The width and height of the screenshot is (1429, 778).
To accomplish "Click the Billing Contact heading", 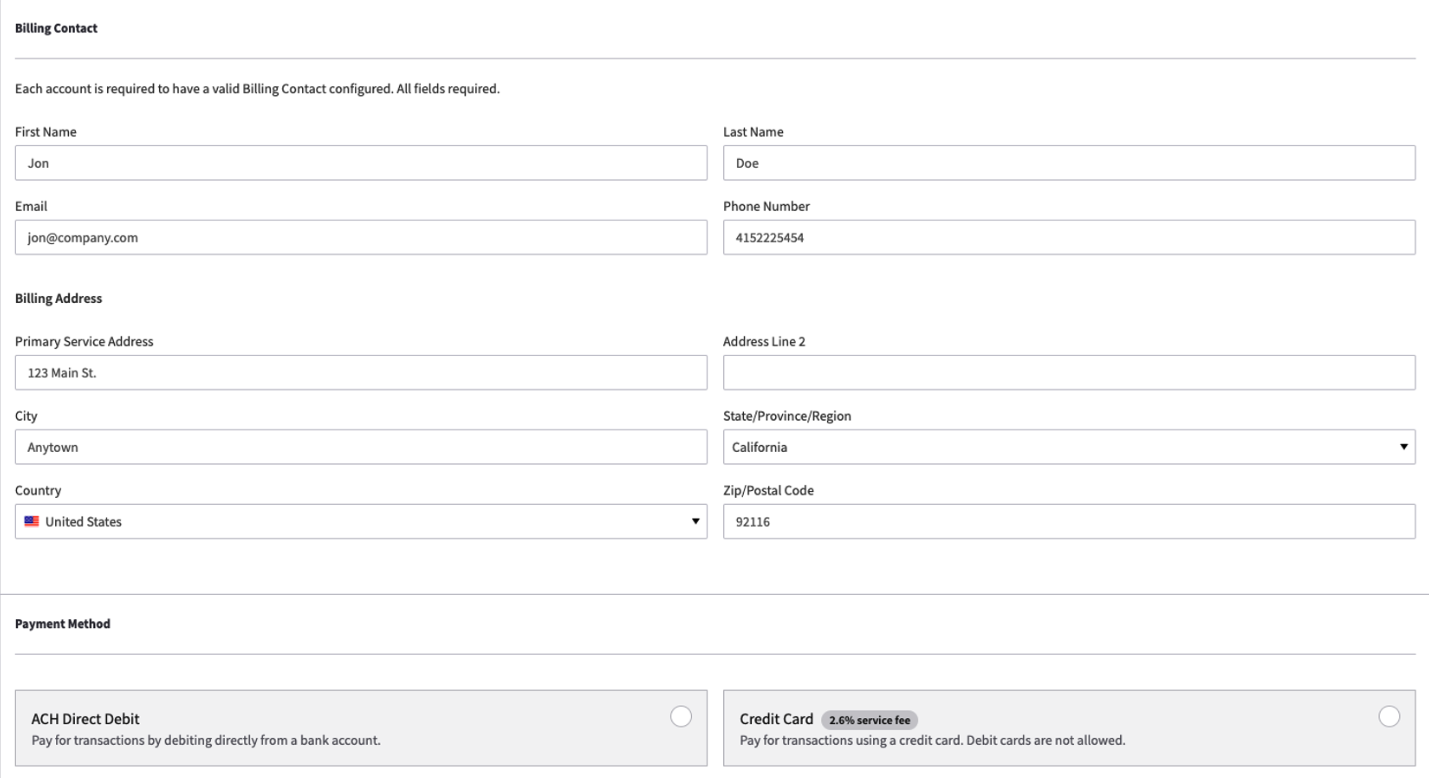I will click(x=56, y=28).
